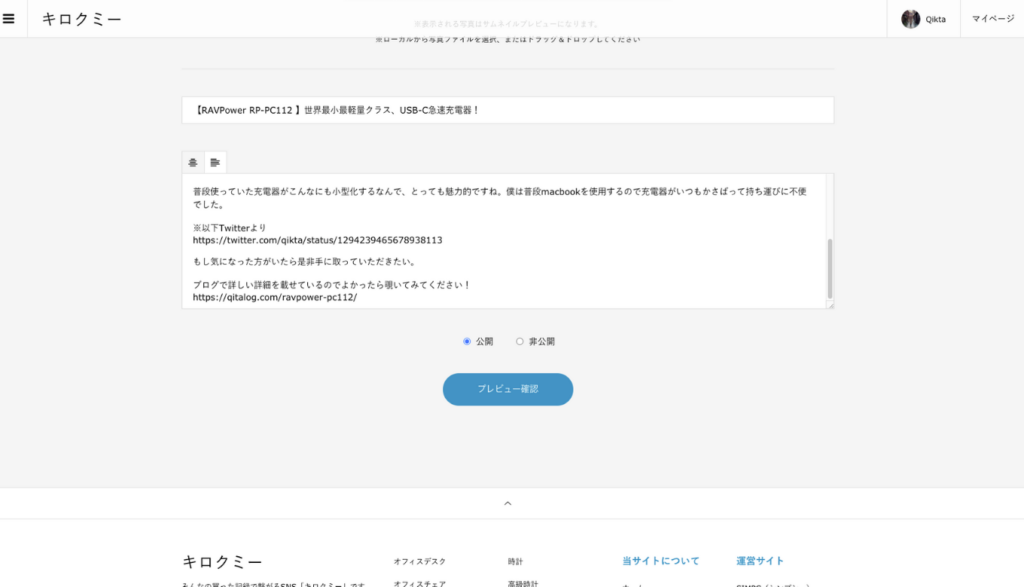
Task: Click the RAVPower RP-PC112 title input field
Action: [x=507, y=110]
